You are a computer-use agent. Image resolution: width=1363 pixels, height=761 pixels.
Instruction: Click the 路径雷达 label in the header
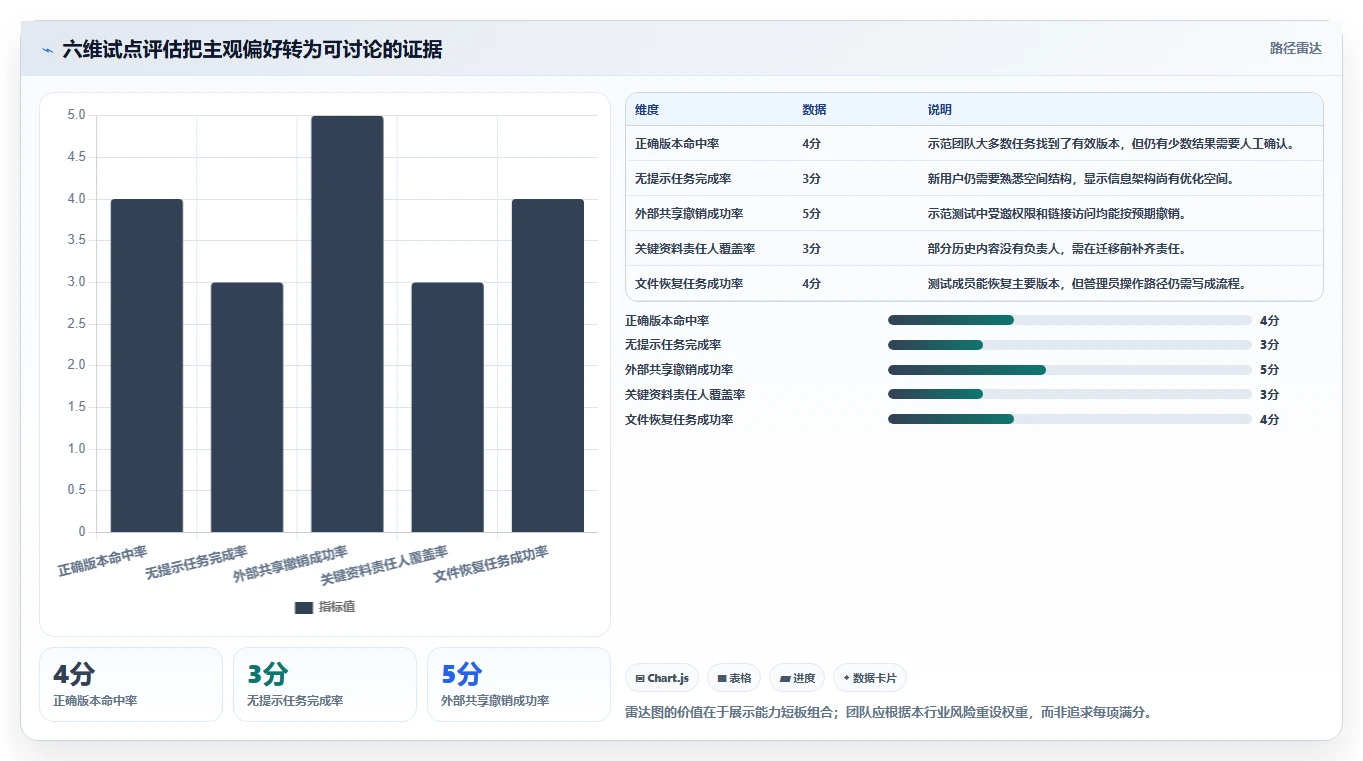coord(1295,48)
